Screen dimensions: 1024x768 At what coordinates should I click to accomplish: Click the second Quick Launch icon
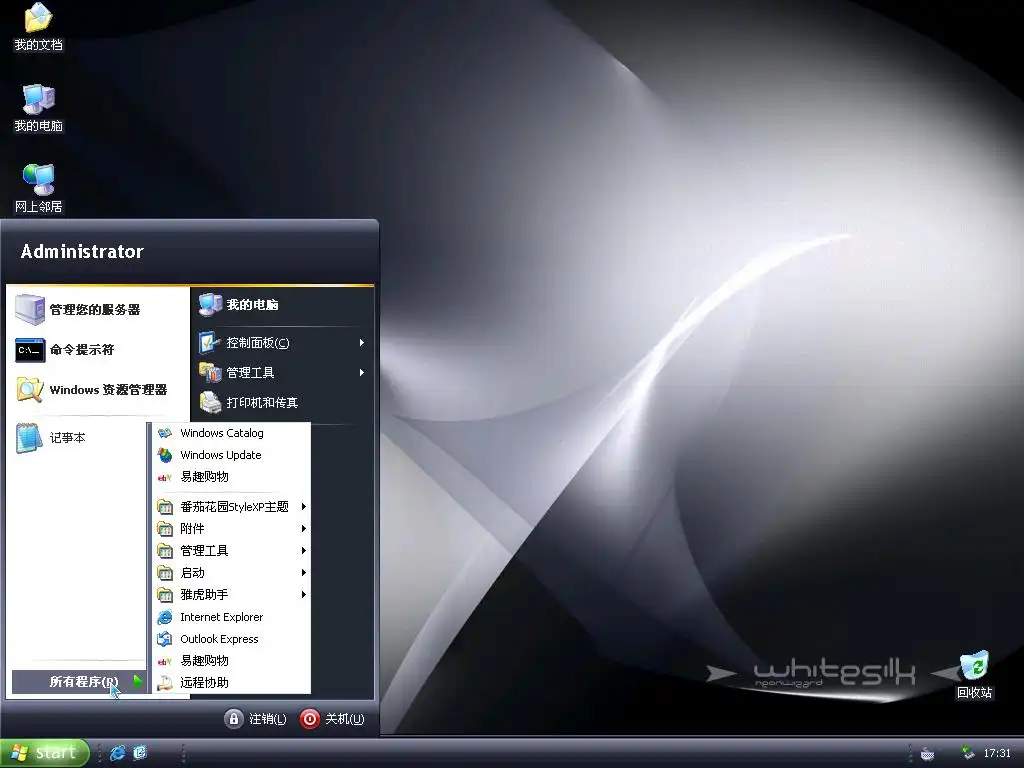coord(140,754)
